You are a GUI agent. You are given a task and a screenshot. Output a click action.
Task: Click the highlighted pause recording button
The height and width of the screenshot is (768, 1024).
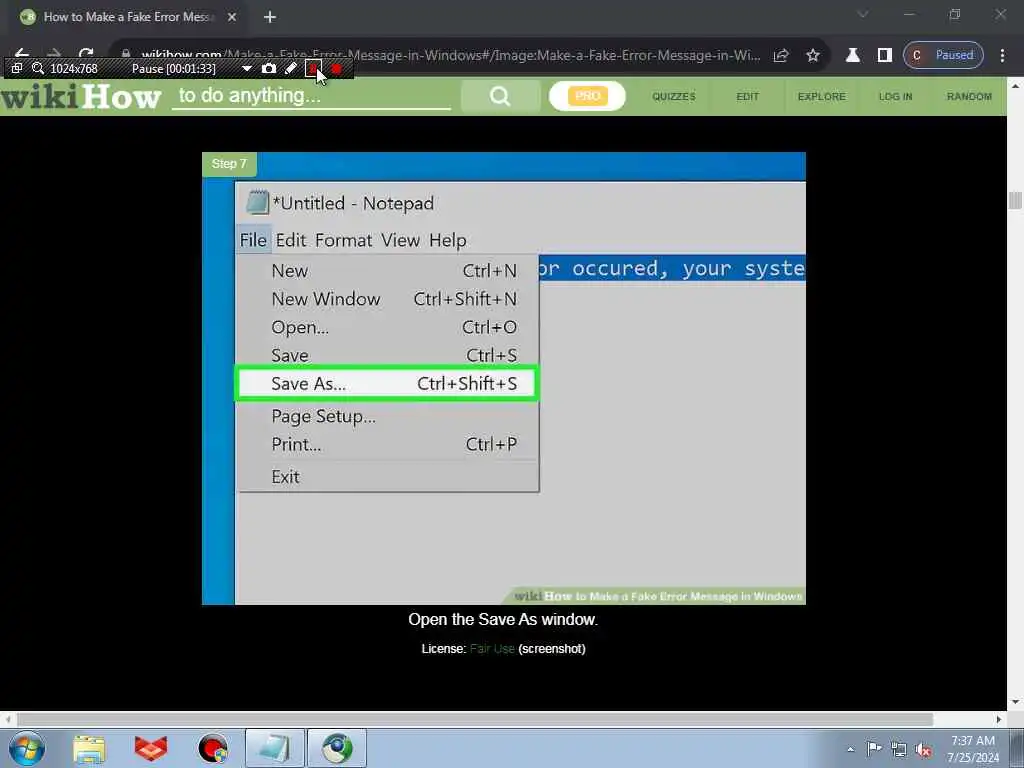pos(313,68)
